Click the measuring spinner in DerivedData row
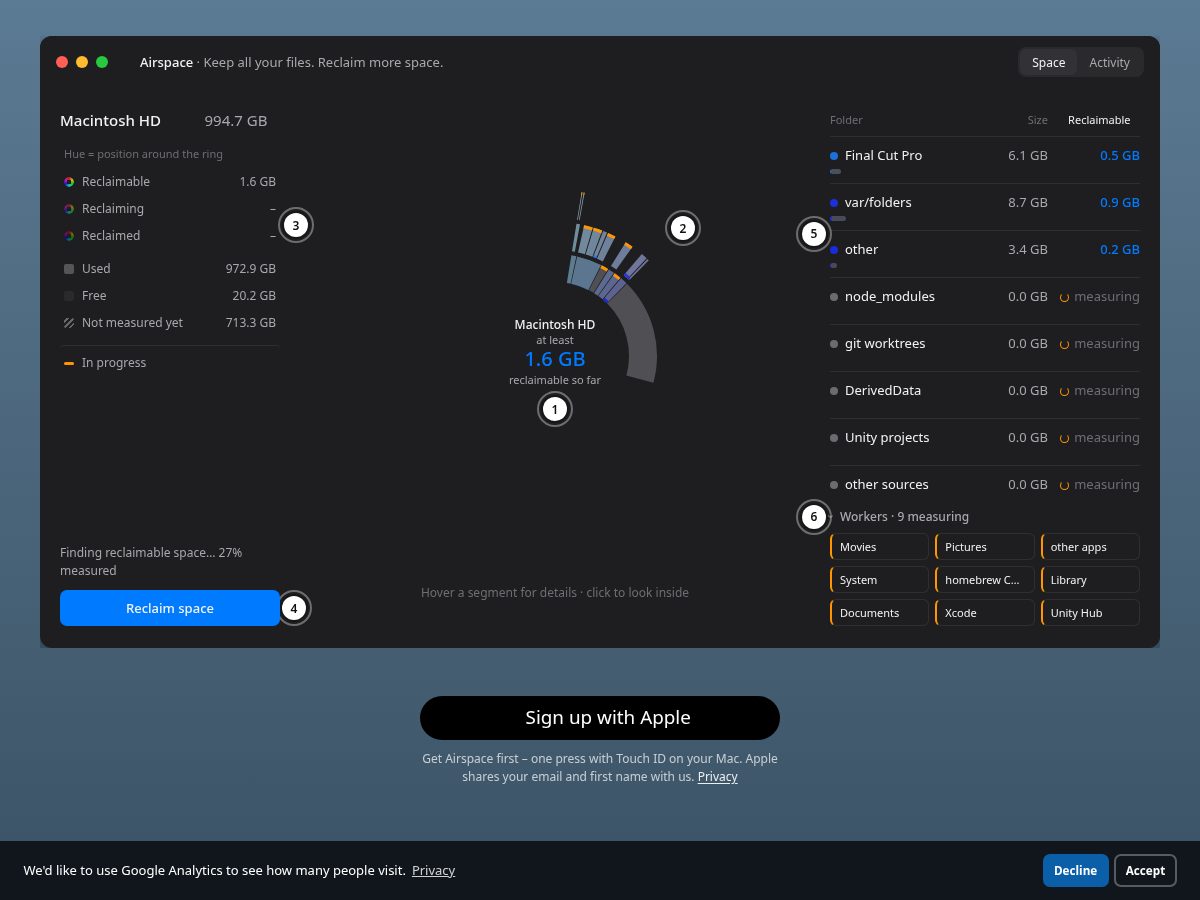Image resolution: width=1200 pixels, height=900 pixels. (1065, 391)
